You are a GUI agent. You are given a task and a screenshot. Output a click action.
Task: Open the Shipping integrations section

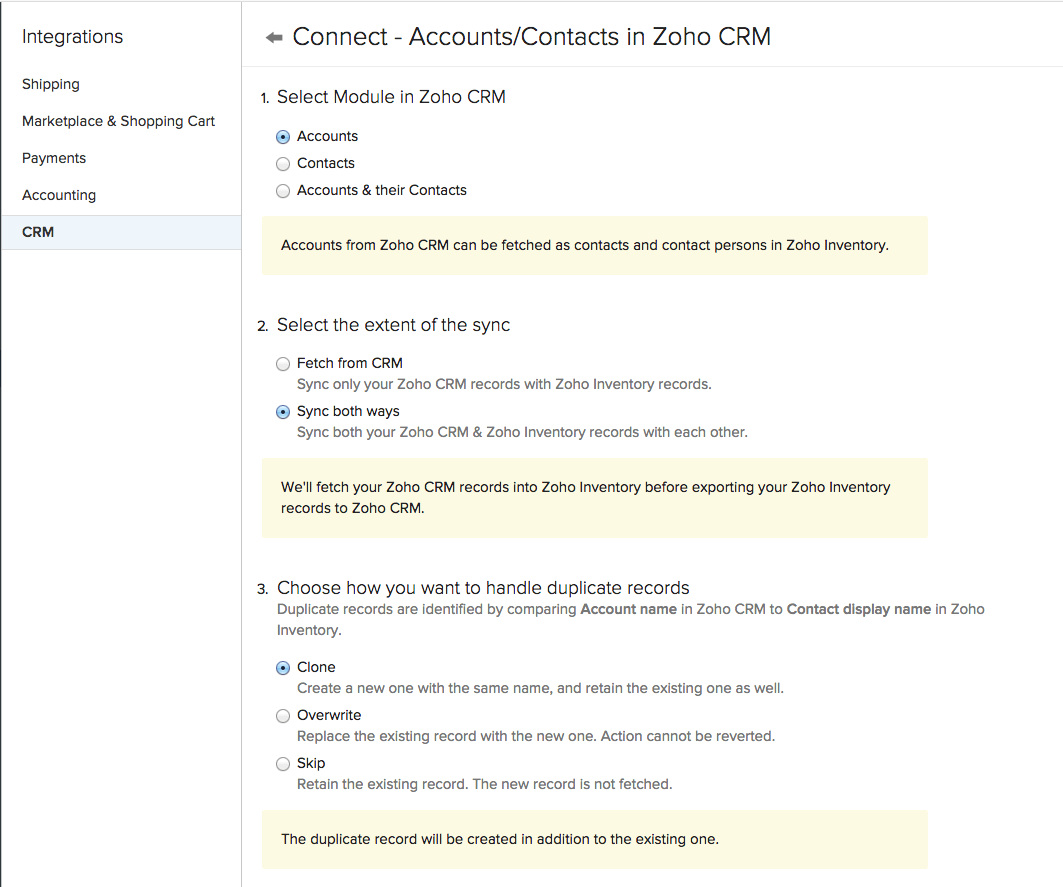pos(50,84)
